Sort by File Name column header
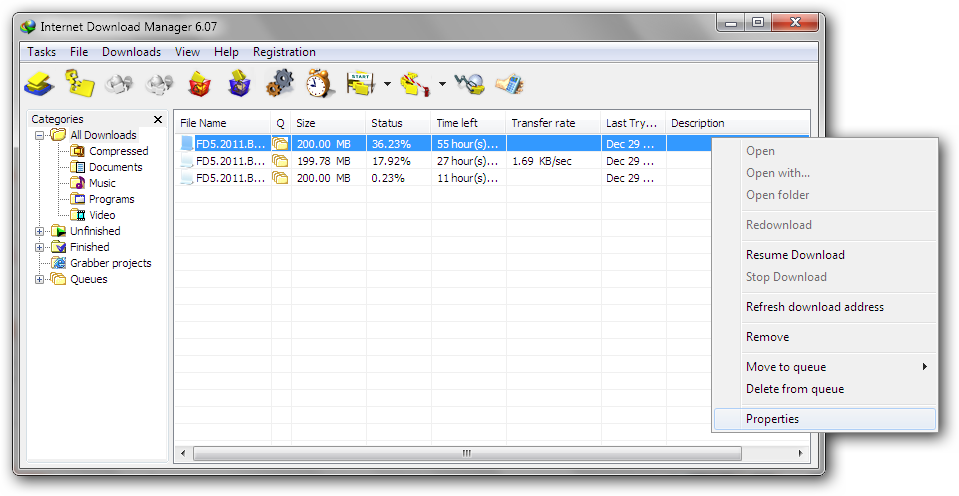 coord(223,123)
